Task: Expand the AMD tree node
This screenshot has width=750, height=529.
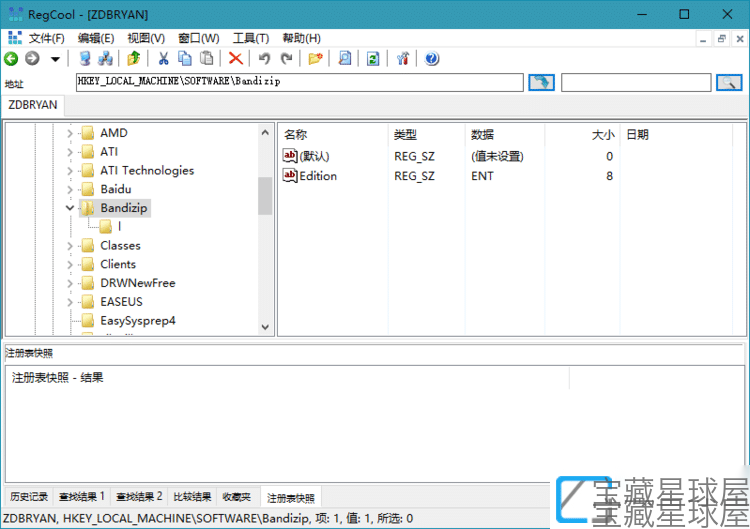Action: (x=70, y=133)
